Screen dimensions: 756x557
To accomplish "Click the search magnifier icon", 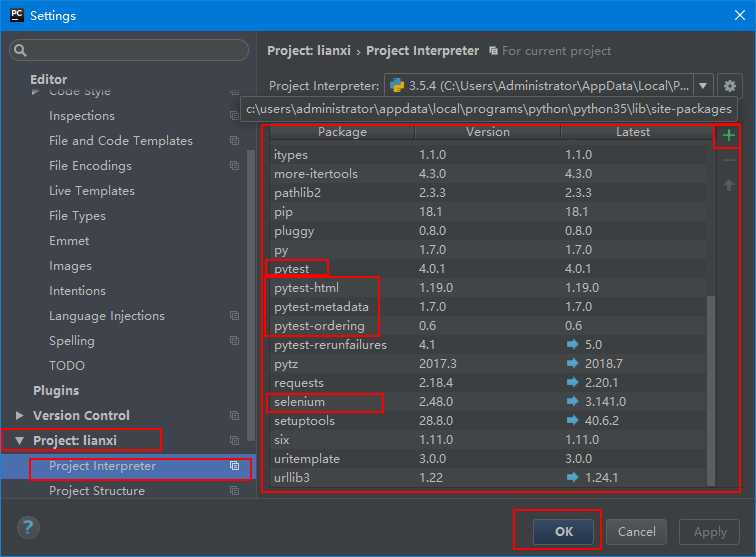I will (20, 50).
